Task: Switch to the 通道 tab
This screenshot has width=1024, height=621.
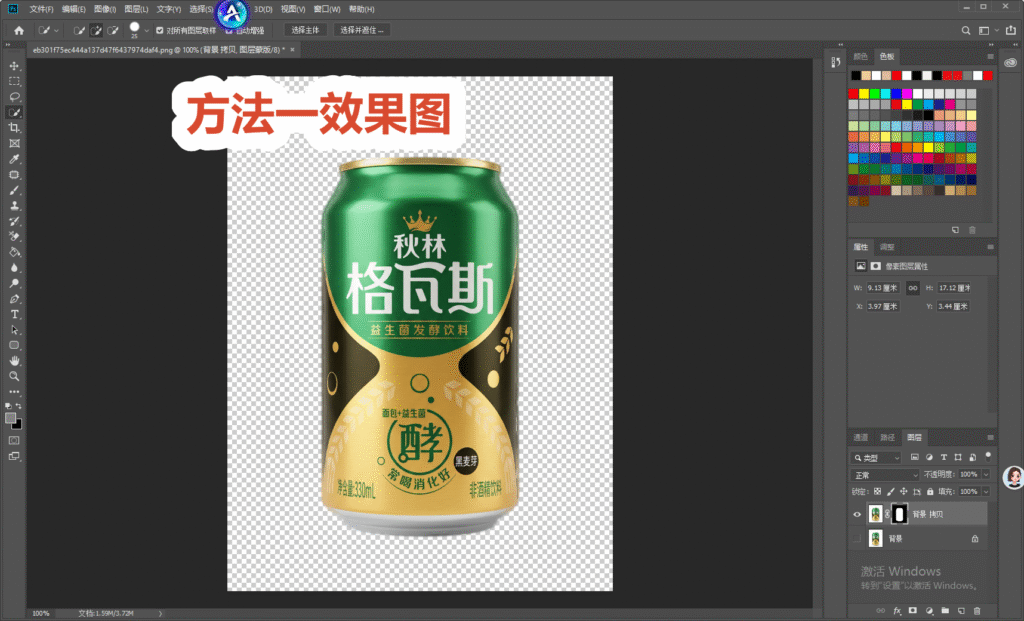Action: 861,438
